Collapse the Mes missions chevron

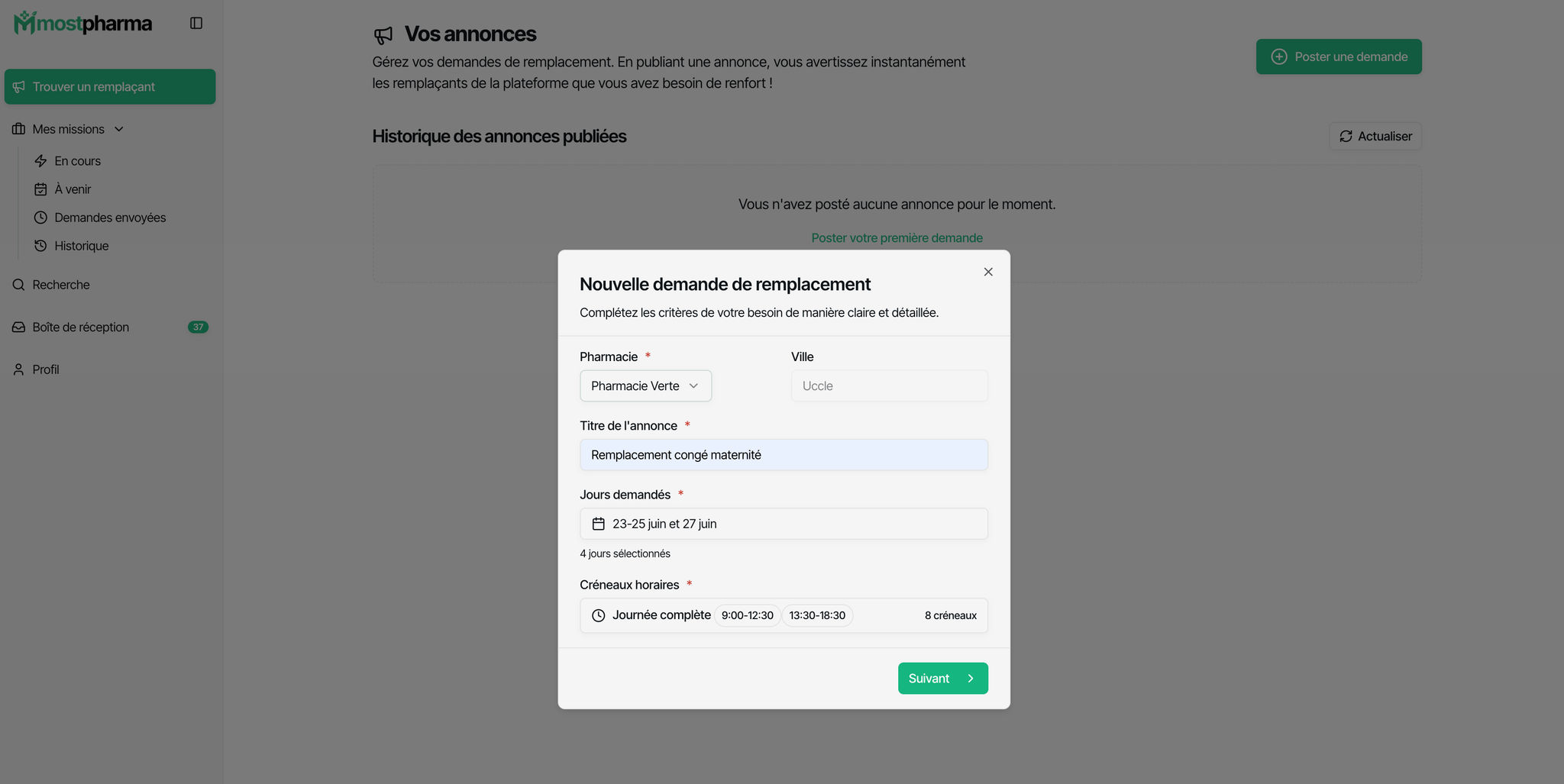point(119,129)
